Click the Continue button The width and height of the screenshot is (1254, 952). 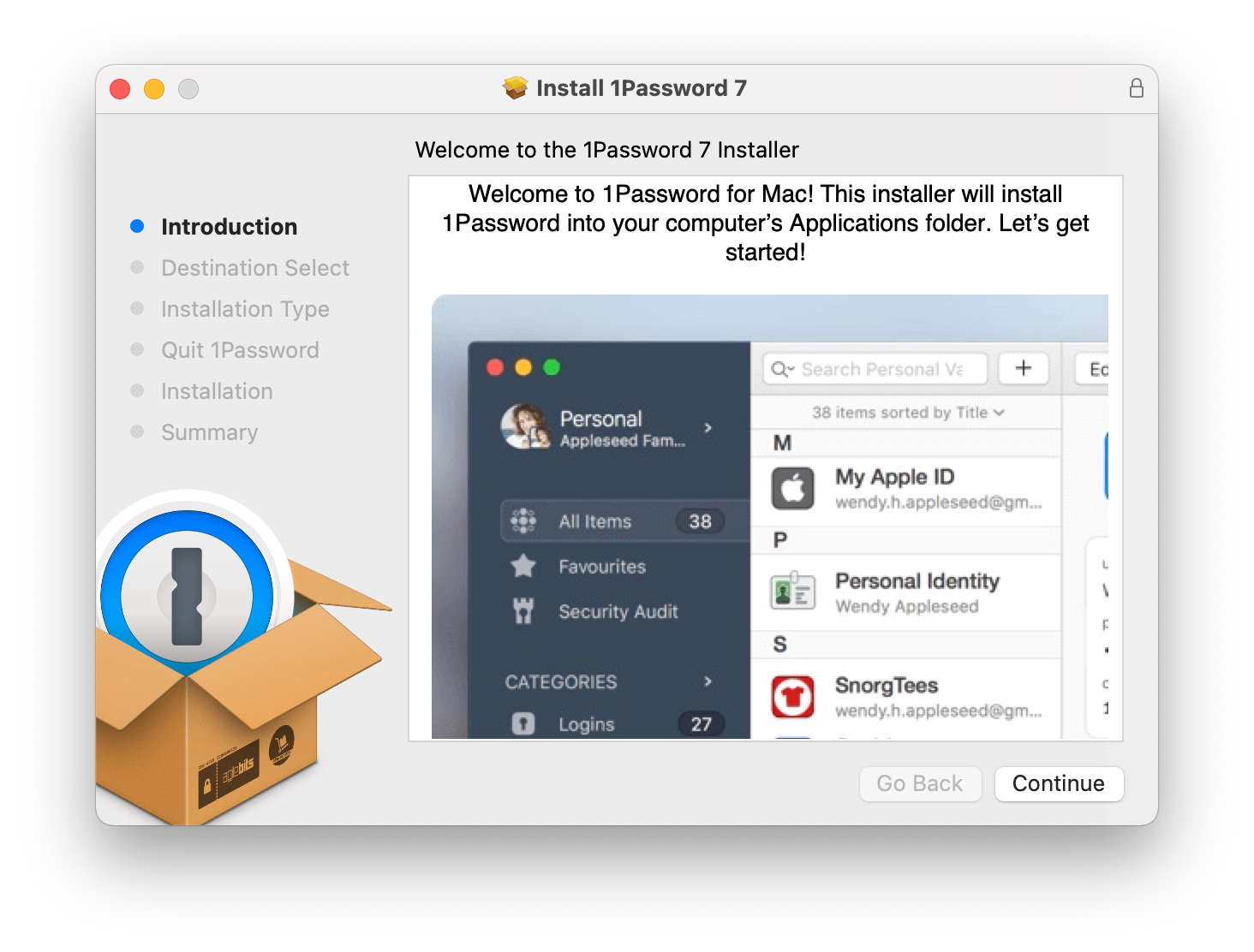(1059, 783)
